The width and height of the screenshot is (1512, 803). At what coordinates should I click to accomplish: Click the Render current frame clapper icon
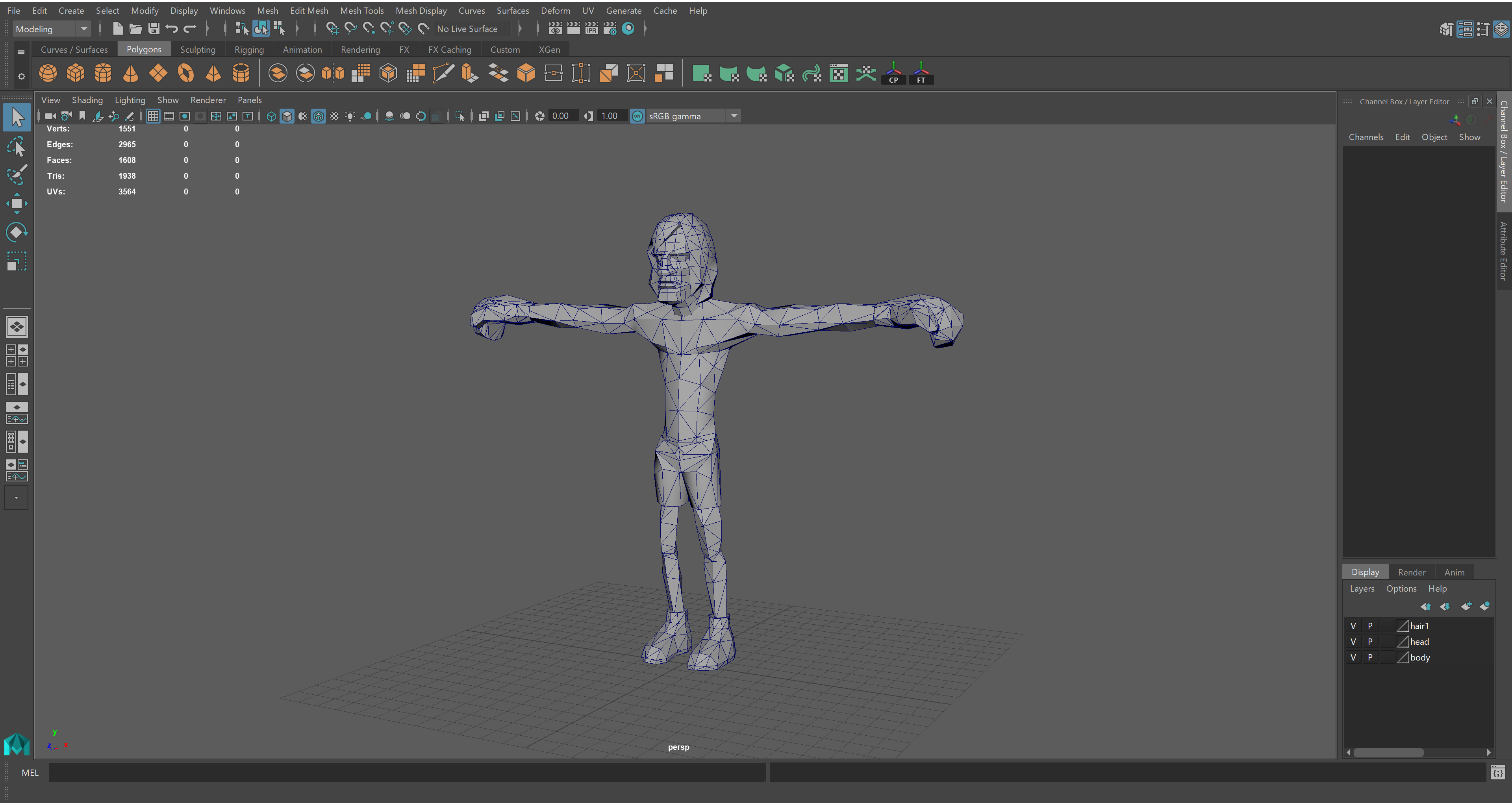tap(573, 28)
